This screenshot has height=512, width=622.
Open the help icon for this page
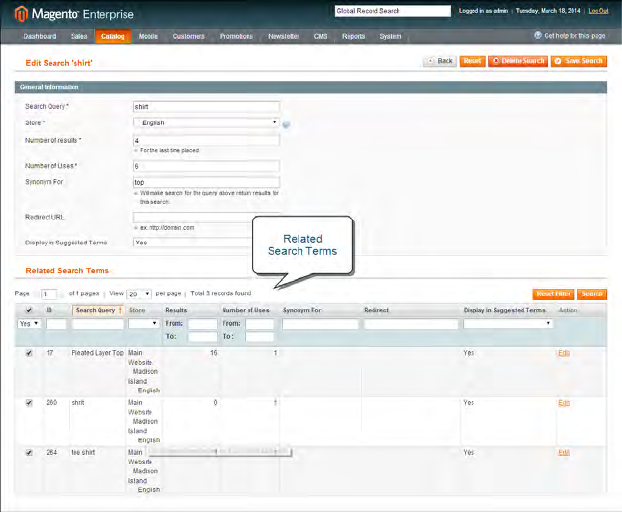click(538, 35)
